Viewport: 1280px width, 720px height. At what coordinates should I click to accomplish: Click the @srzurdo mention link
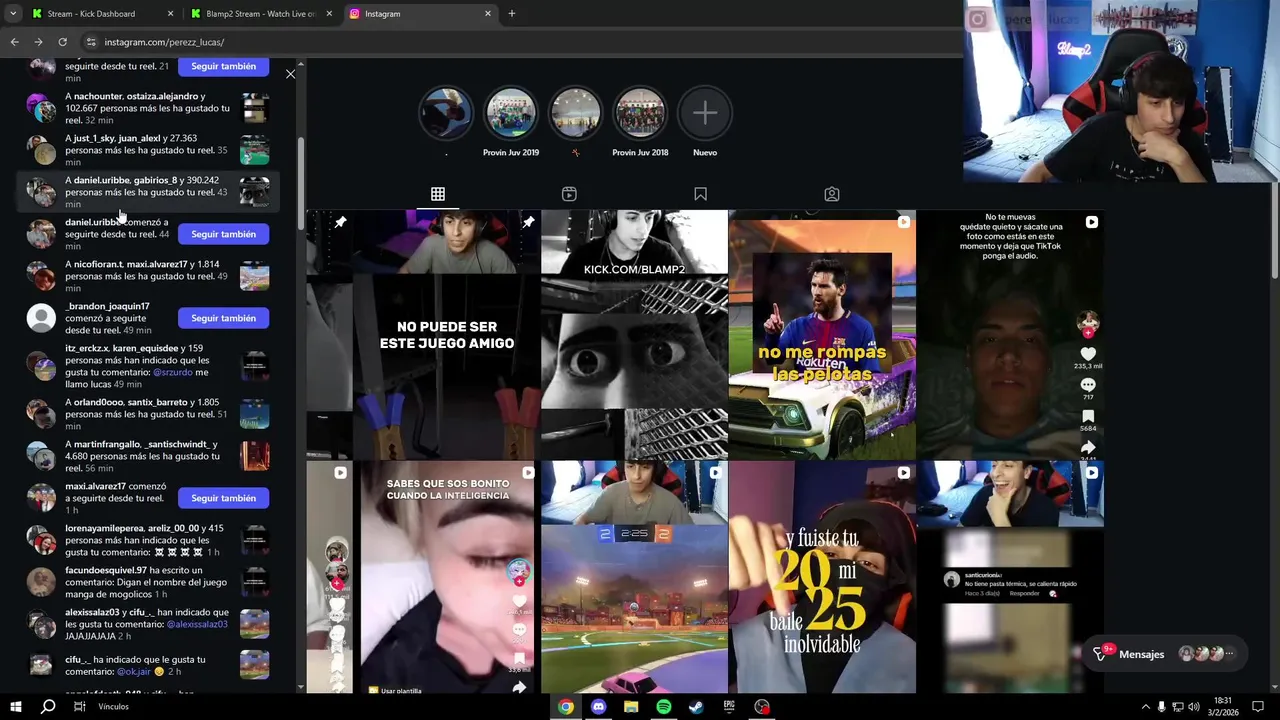pyautogui.click(x=172, y=372)
